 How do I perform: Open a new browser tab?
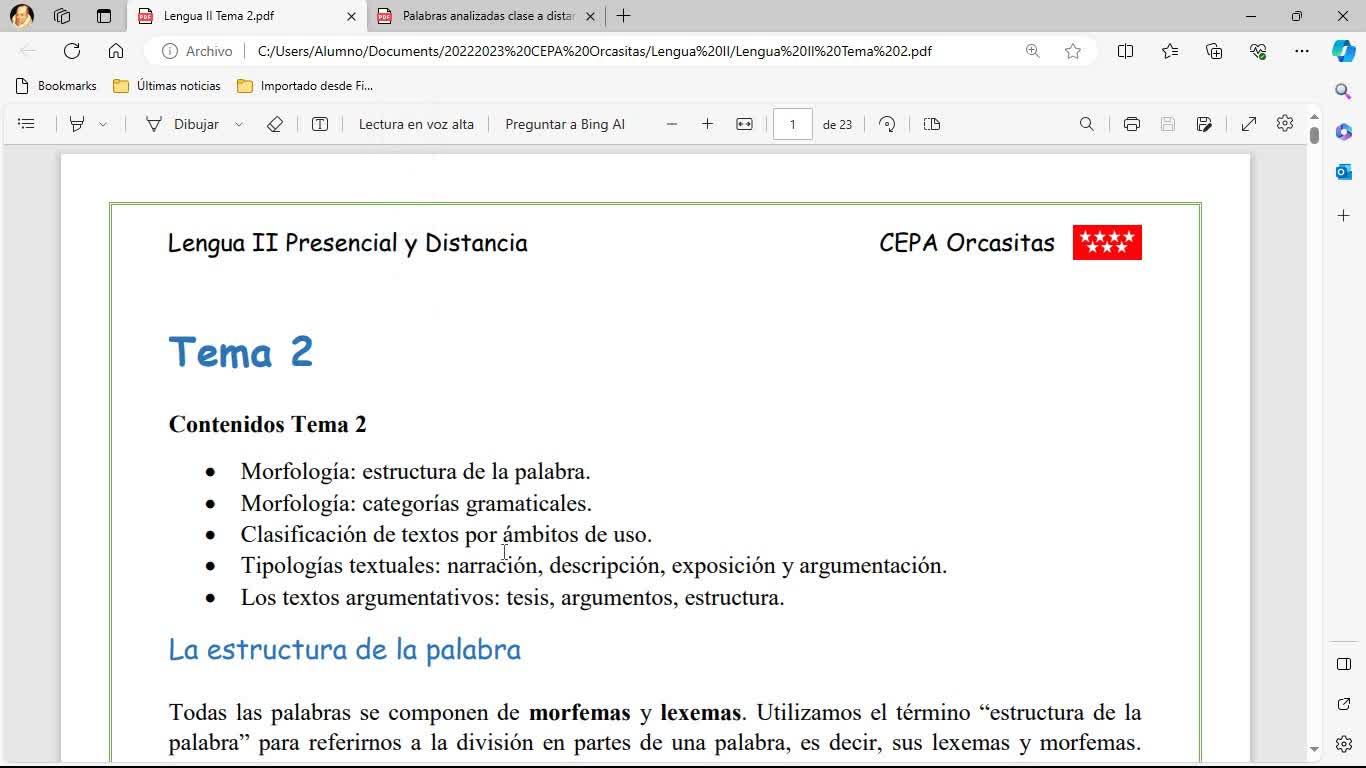click(623, 16)
